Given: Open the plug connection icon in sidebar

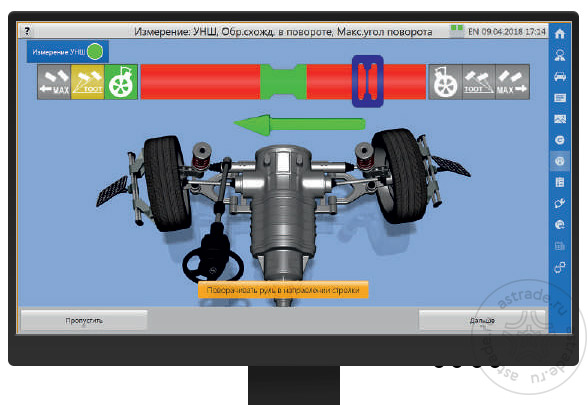Looking at the screenshot, I should tap(560, 203).
